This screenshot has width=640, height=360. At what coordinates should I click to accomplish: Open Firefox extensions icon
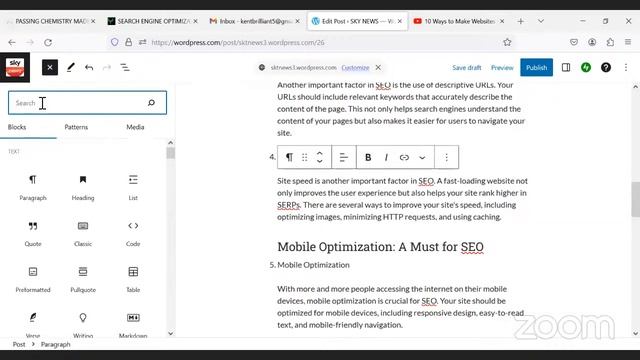pos(610,42)
